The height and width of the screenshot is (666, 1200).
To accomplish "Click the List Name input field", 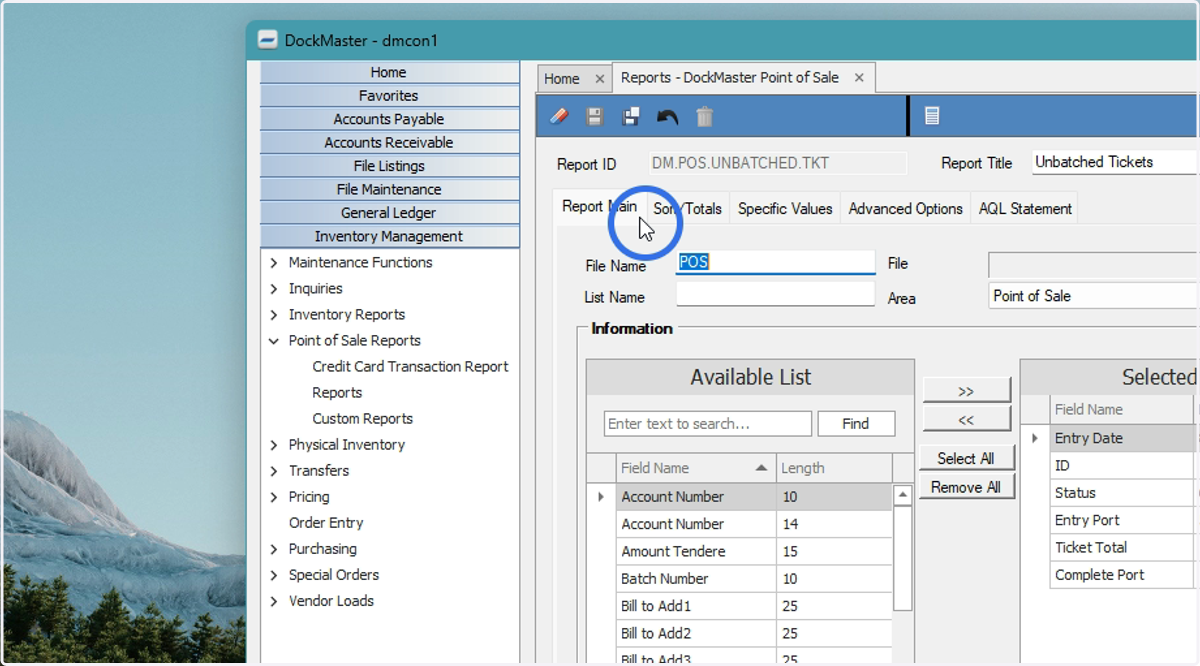I will click(776, 294).
